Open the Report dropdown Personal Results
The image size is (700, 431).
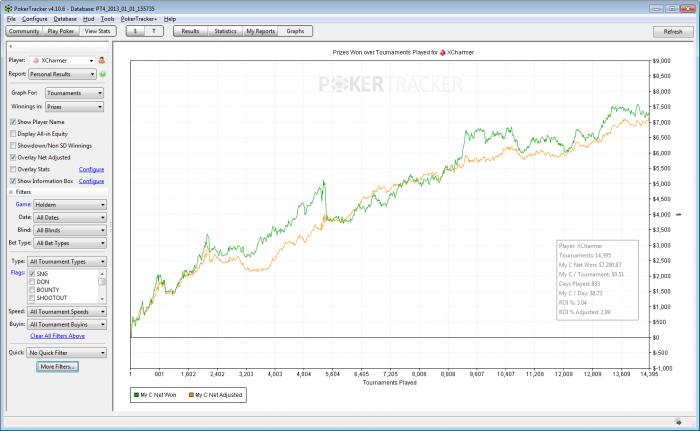coord(62,74)
